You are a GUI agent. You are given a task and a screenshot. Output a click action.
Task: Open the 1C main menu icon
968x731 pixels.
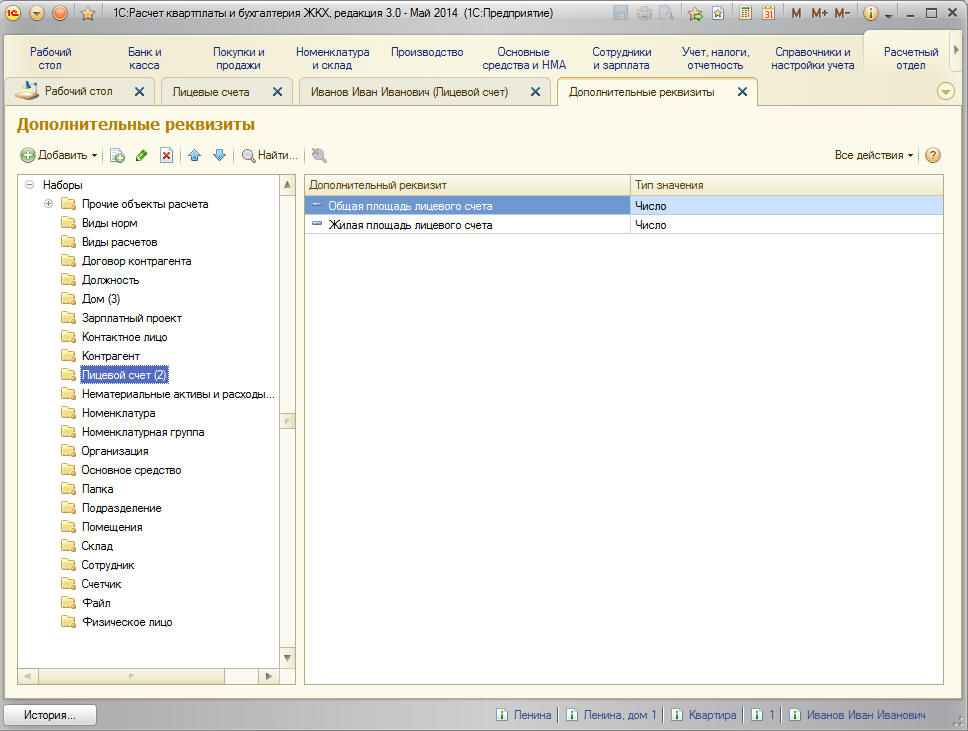pyautogui.click(x=12, y=12)
